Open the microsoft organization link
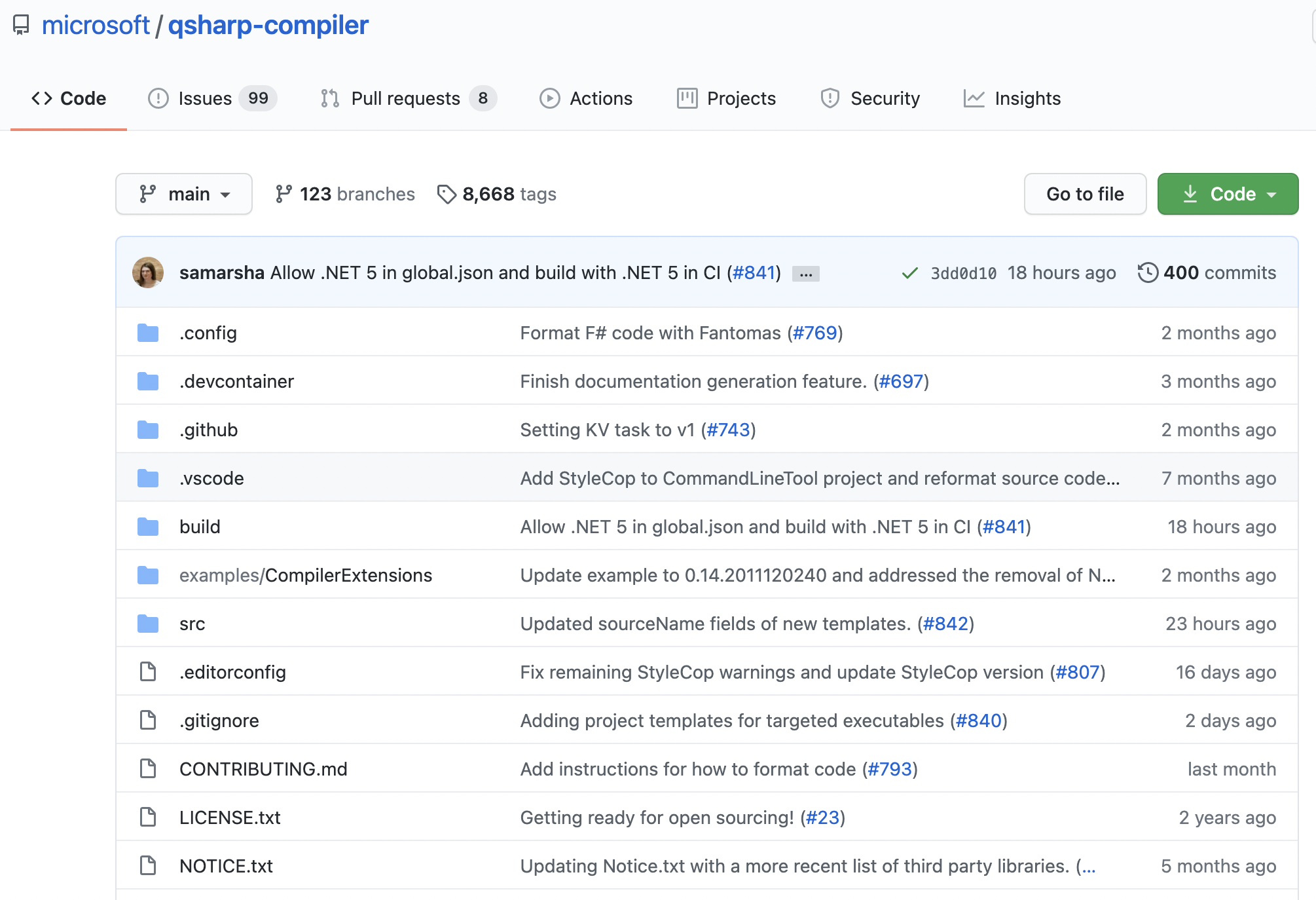The height and width of the screenshot is (900, 1316). [96, 26]
